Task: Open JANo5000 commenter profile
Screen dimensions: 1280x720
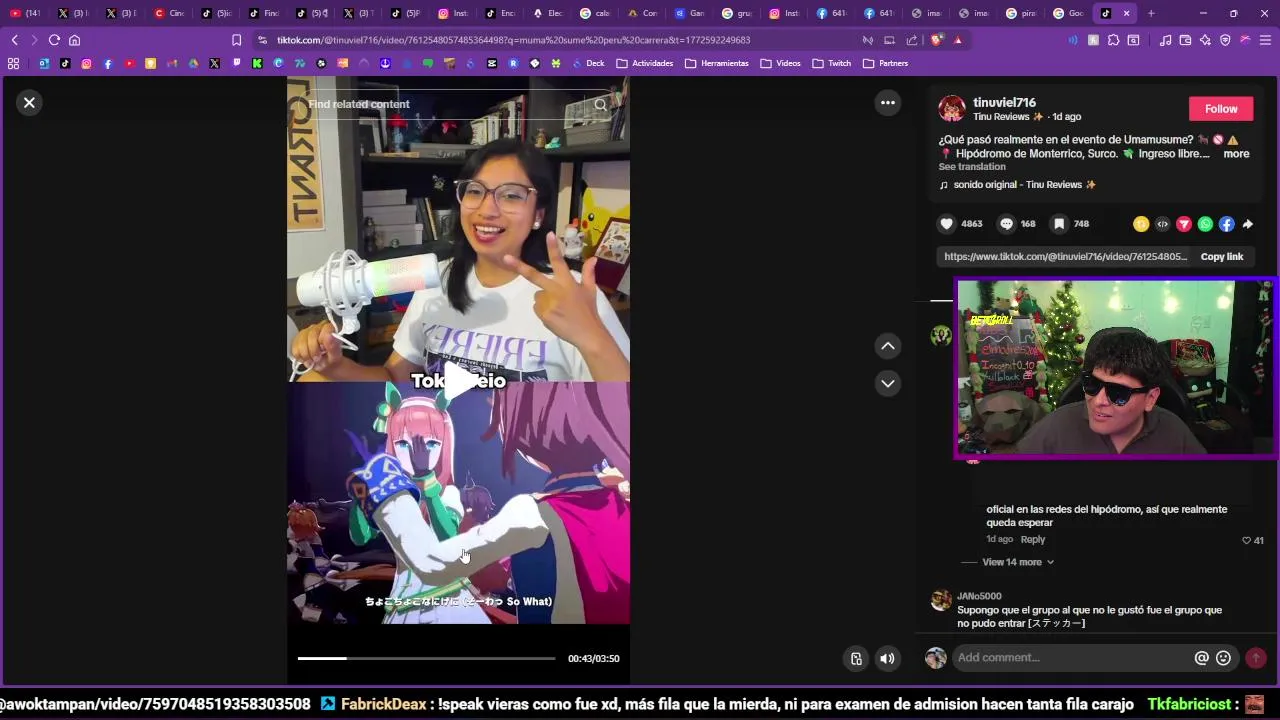Action: 979,596
